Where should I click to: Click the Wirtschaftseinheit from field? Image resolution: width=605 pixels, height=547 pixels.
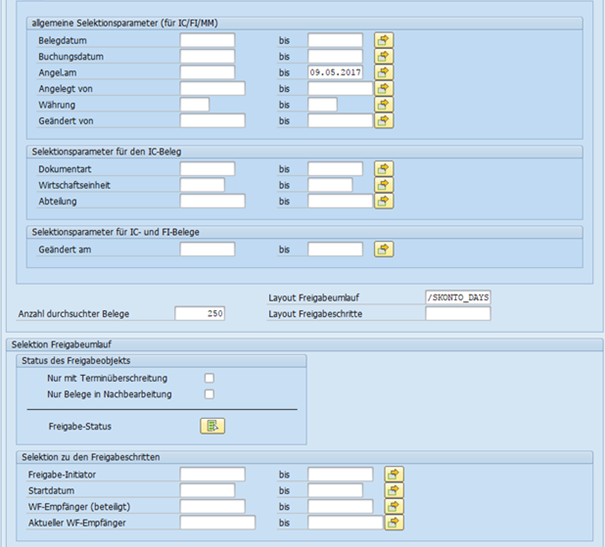(x=202, y=185)
